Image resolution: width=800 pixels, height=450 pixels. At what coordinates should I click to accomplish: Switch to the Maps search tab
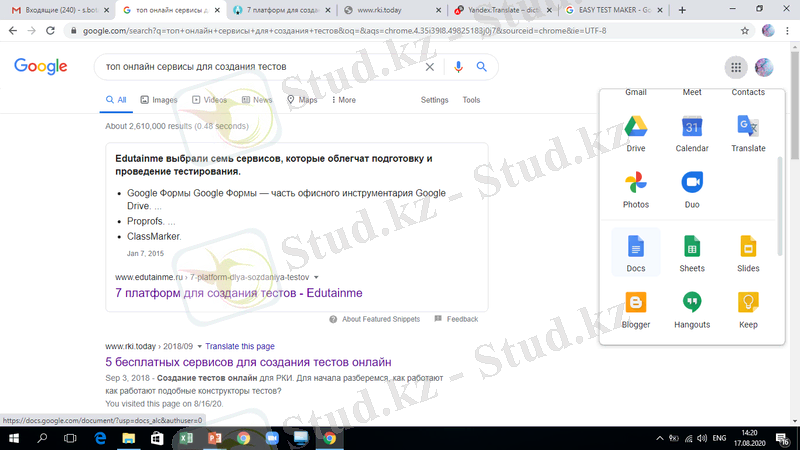[302, 100]
